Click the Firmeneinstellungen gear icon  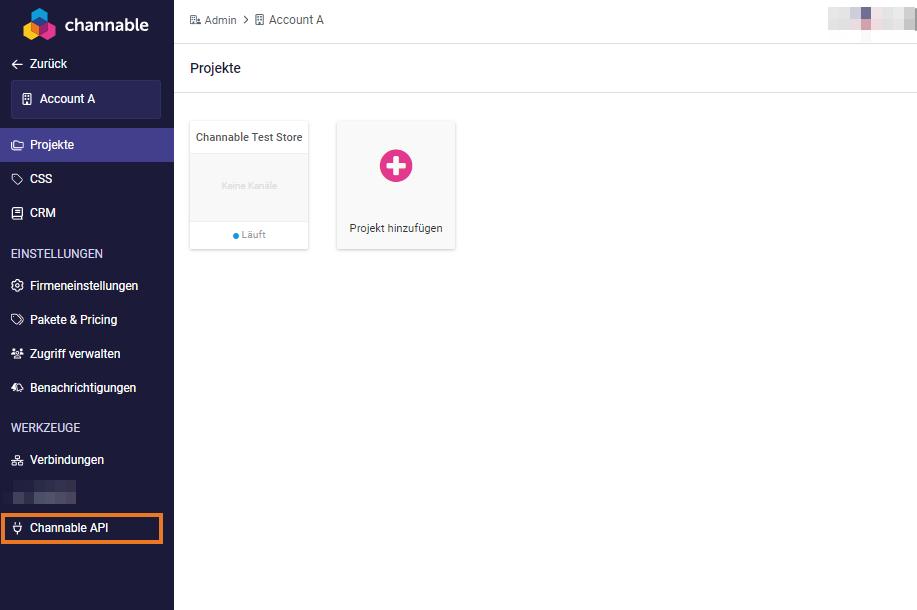pyautogui.click(x=17, y=286)
